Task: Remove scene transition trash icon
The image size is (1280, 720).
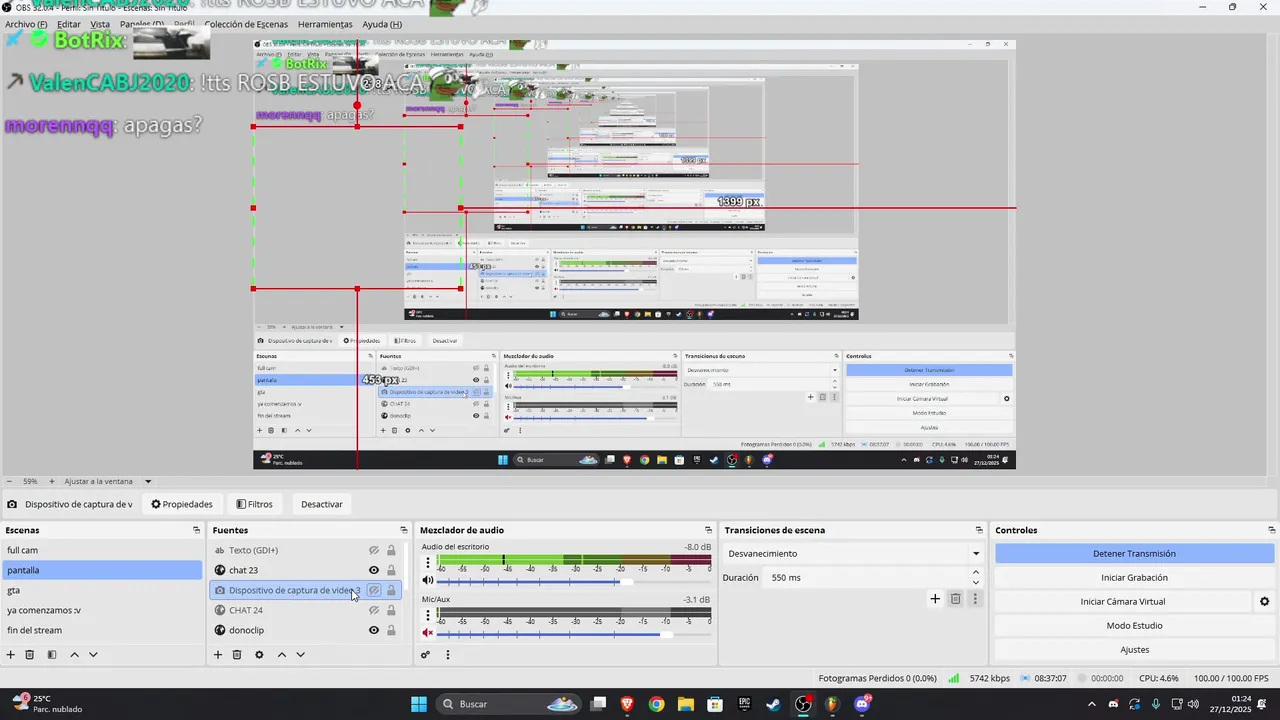Action: (x=956, y=599)
